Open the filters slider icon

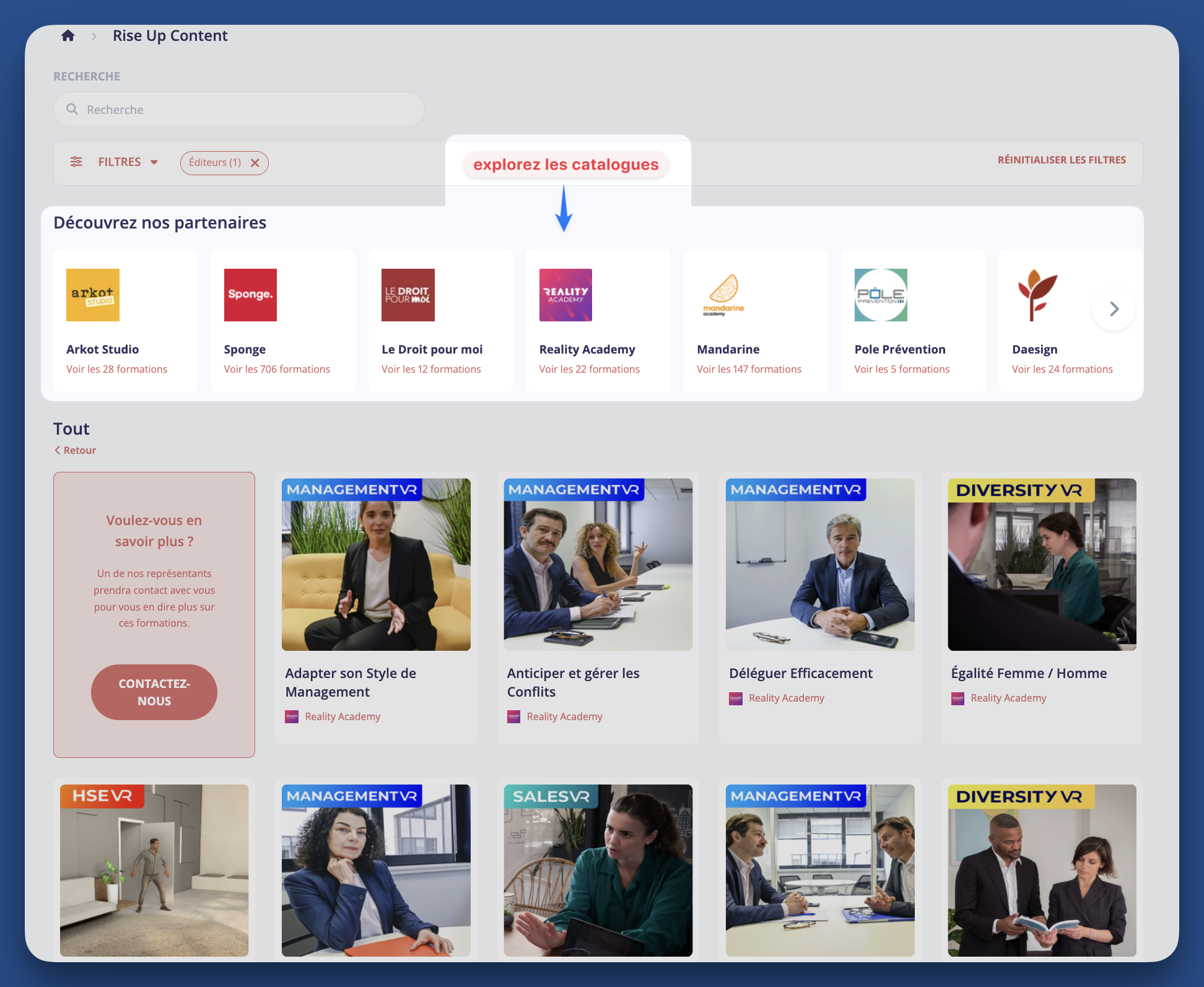pos(76,162)
